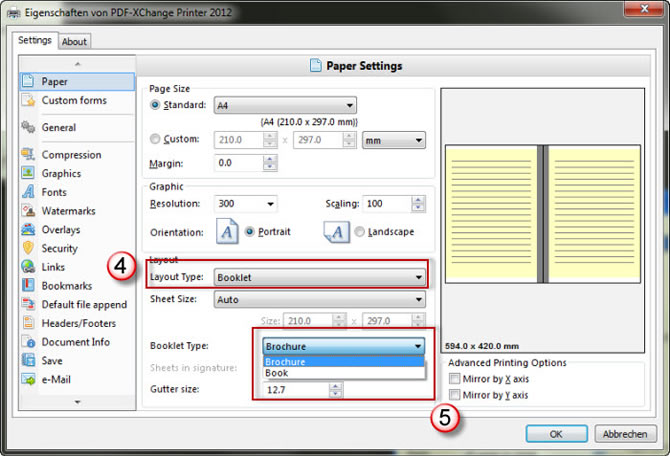This screenshot has height=456, width=670.
Task: Click the Gutter size field
Action: coord(296,390)
